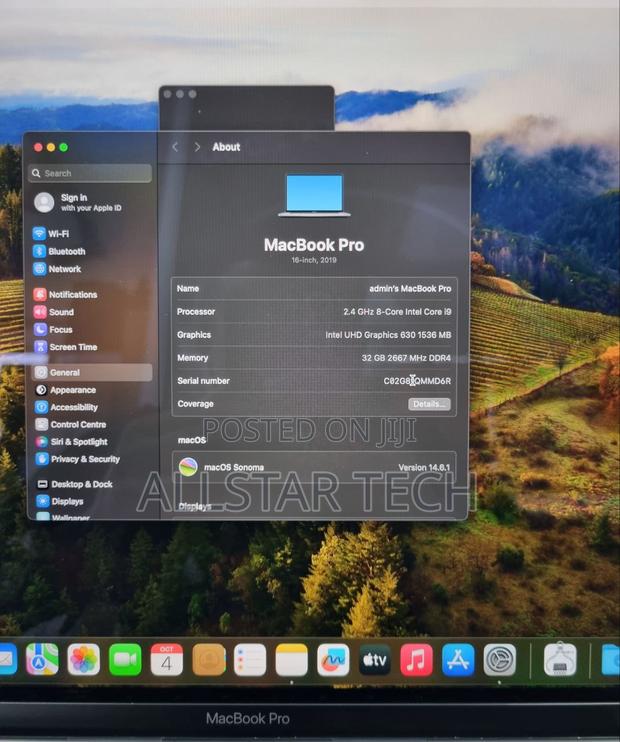Viewport: 620px width, 742px height.
Task: Open Calendar from the Dock
Action: 167,659
